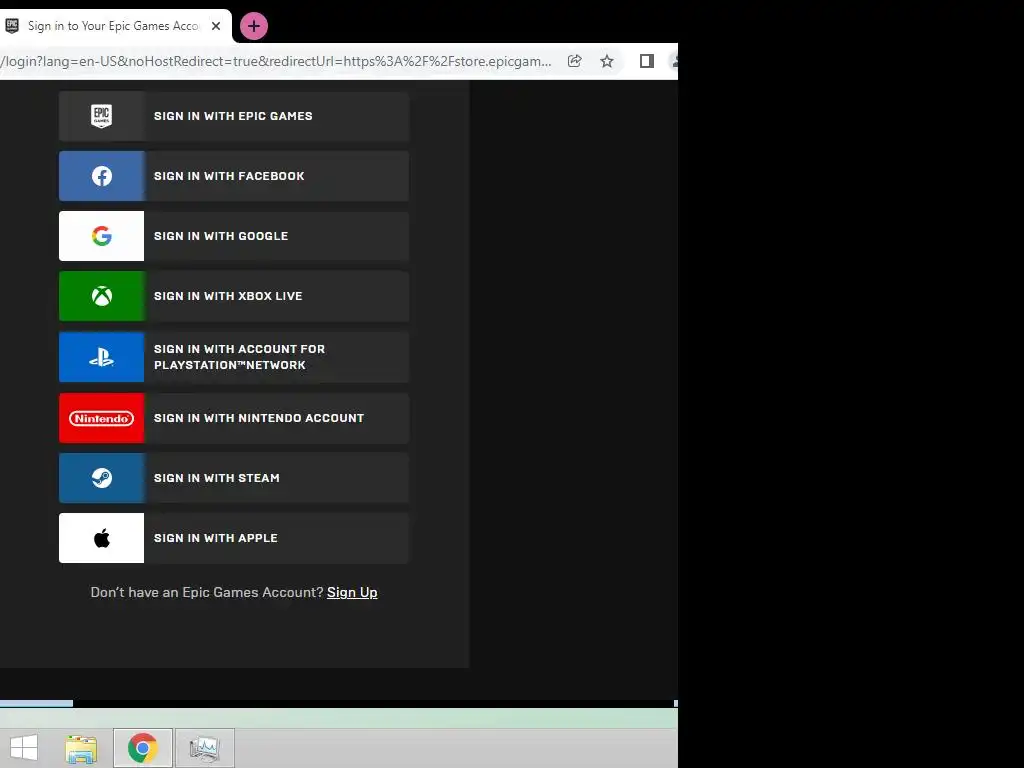Choose Sign In with Google

pos(234,236)
